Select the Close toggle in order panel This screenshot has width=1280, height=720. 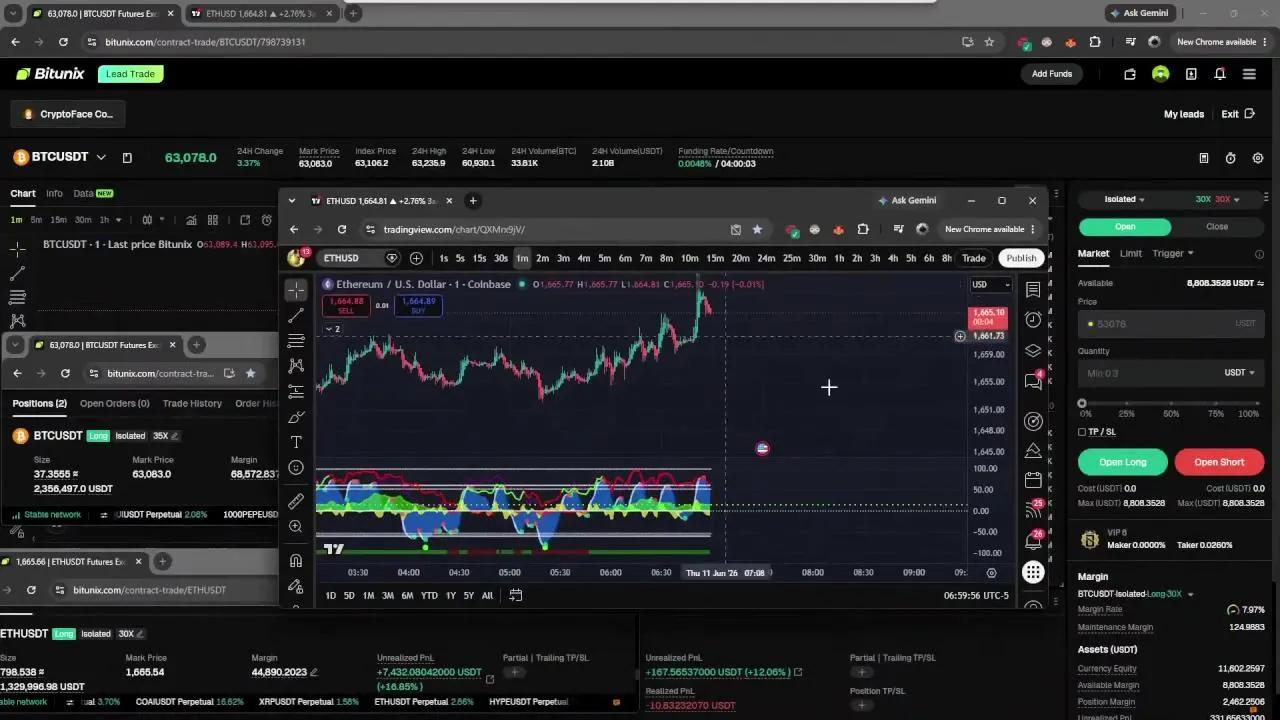click(1217, 226)
